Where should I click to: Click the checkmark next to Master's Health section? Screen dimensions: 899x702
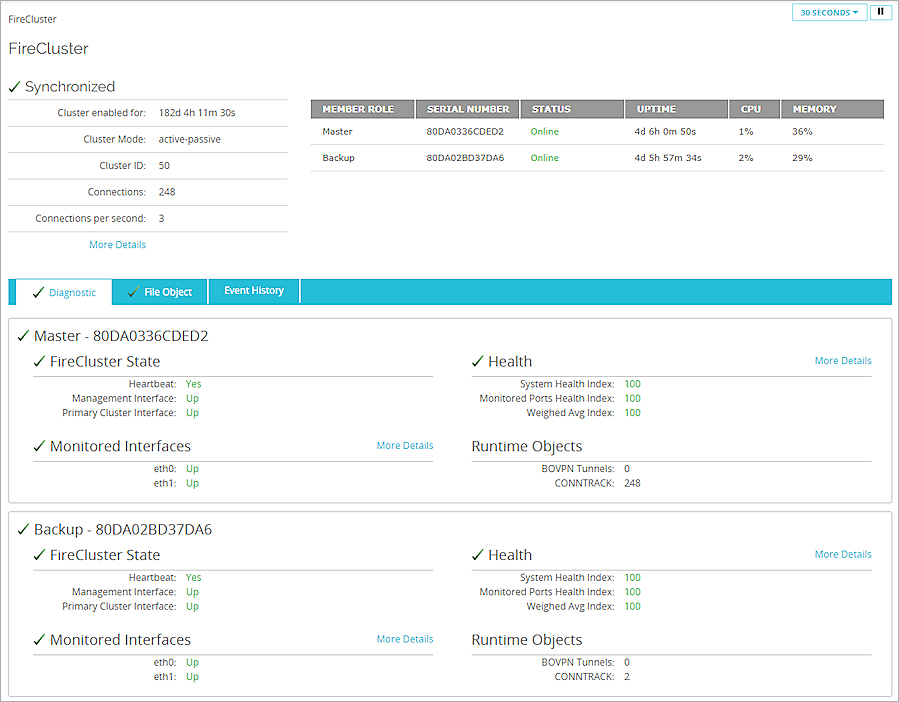click(477, 361)
